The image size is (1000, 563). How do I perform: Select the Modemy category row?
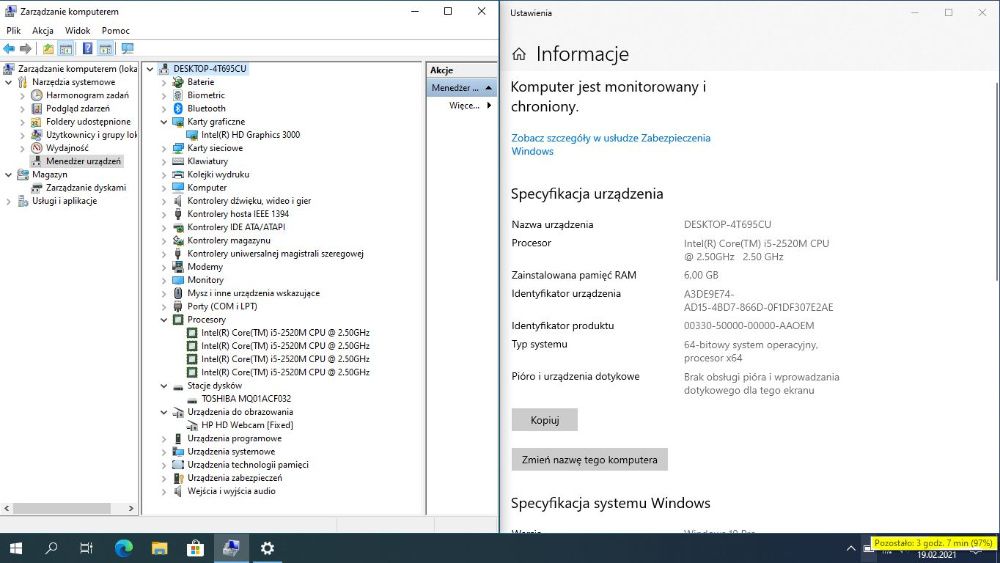coord(205,267)
